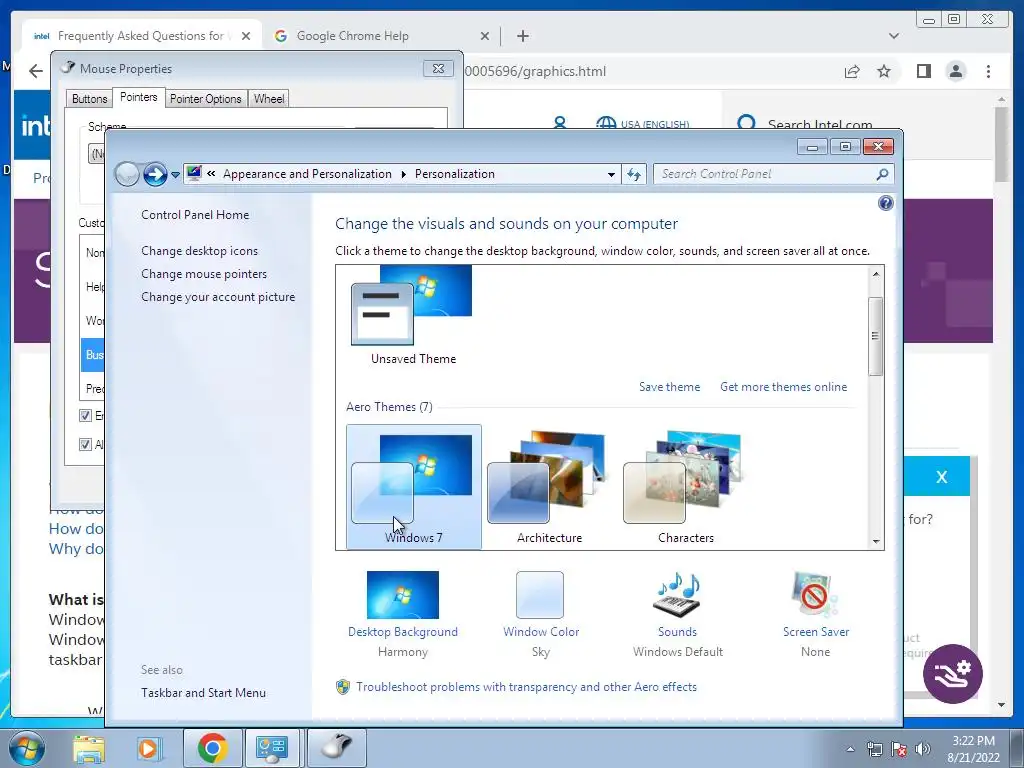The height and width of the screenshot is (768, 1024).
Task: Select the Unsaved Theme thumbnail
Action: (412, 306)
